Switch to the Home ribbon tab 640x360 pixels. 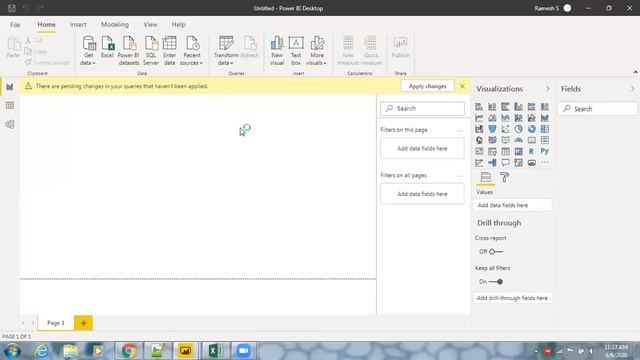47,24
